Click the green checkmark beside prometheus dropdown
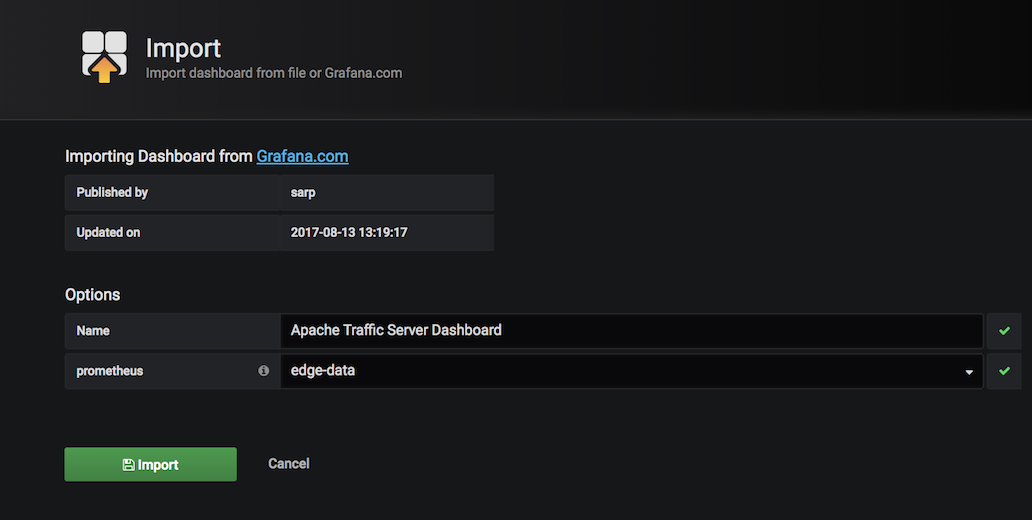The image size is (1032, 520). click(x=1004, y=371)
